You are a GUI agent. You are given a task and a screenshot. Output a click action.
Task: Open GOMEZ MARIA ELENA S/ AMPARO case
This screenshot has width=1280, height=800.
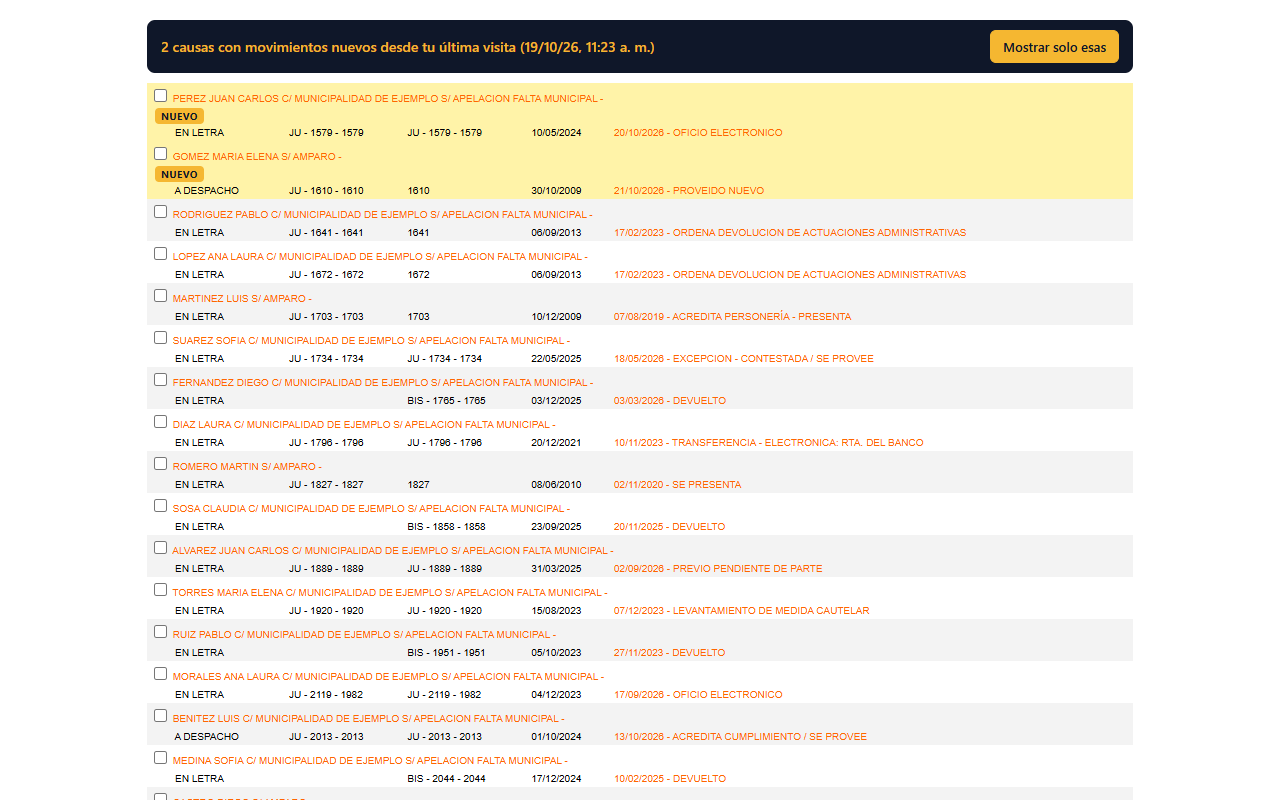[x=257, y=157]
